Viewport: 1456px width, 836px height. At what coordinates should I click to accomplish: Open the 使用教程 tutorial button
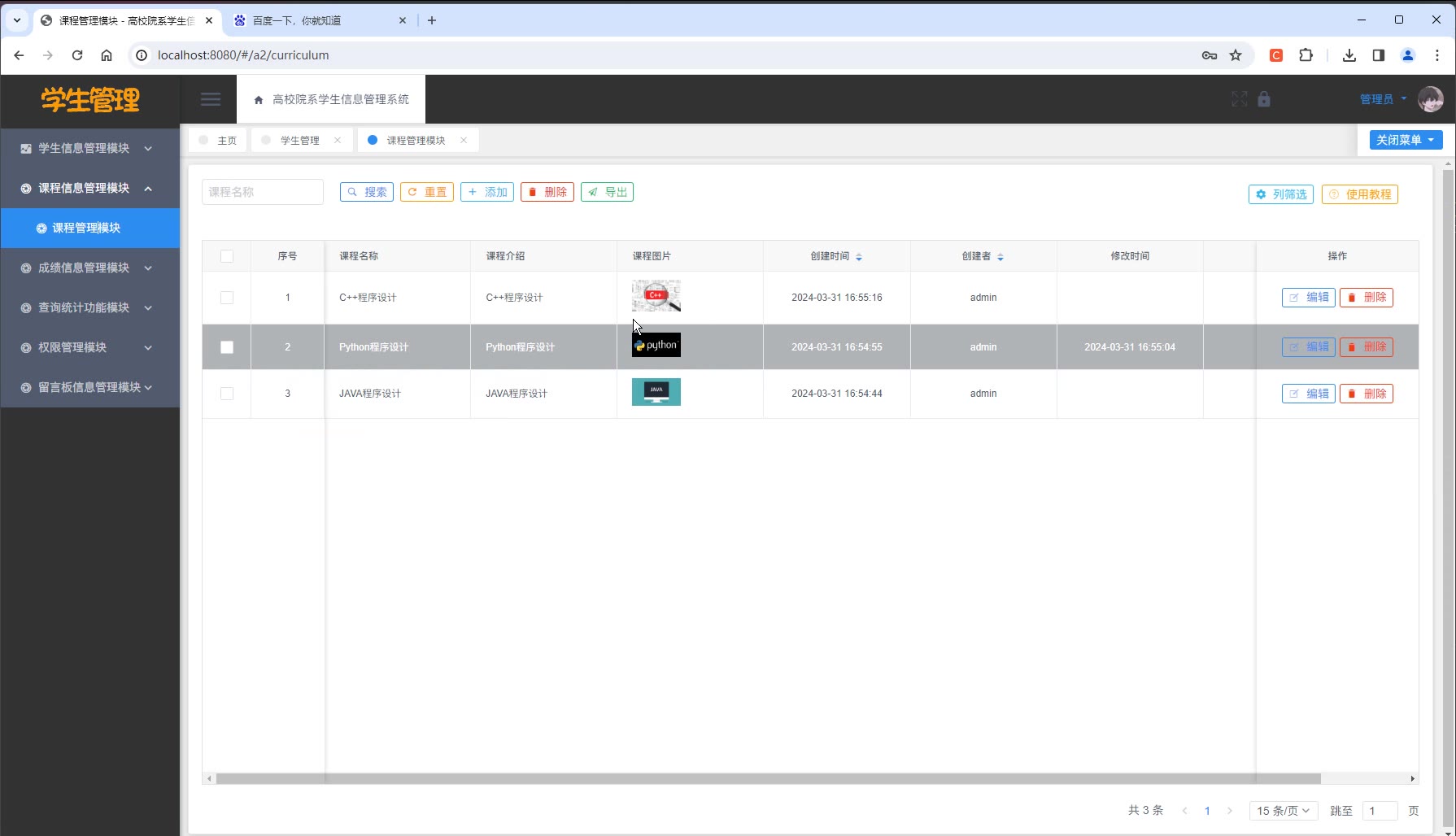1360,194
